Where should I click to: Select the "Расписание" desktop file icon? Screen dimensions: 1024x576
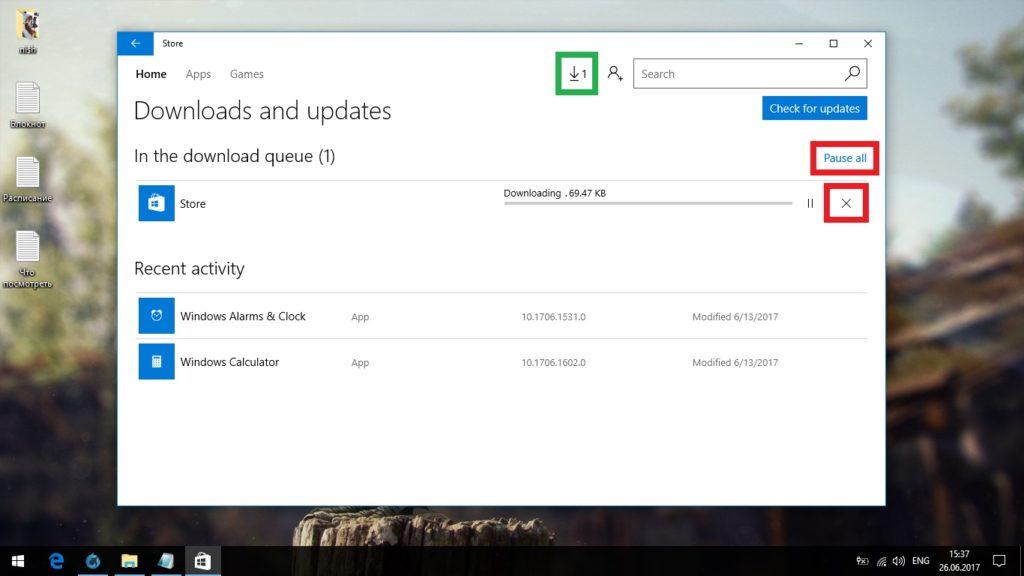point(27,180)
